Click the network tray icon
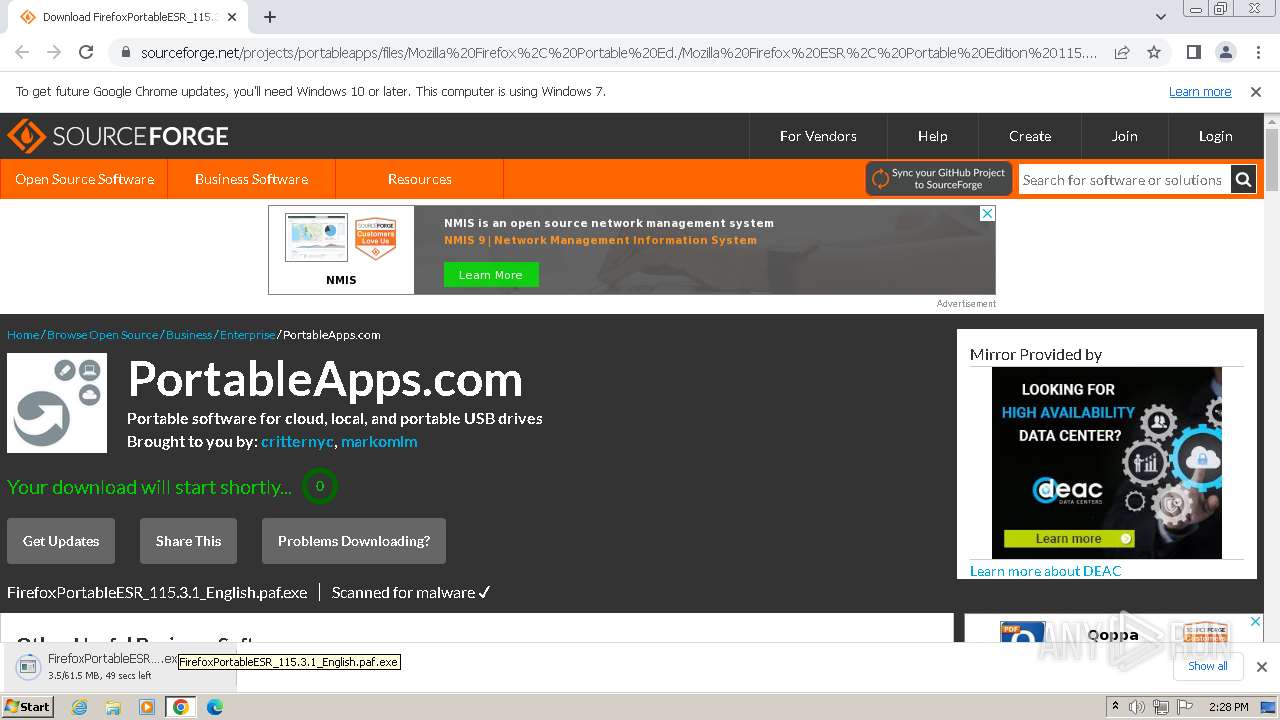The image size is (1280, 720). point(1160,707)
